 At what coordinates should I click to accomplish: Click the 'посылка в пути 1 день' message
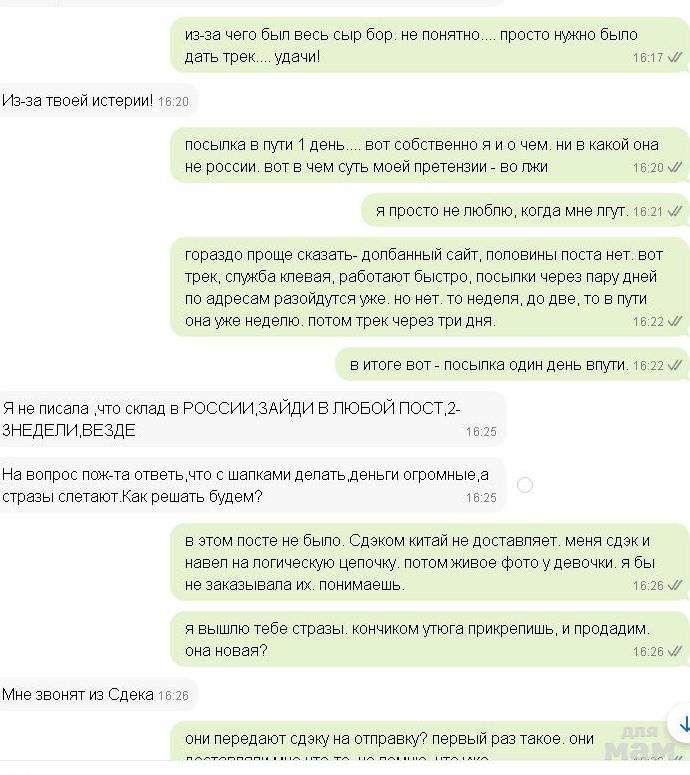click(429, 155)
